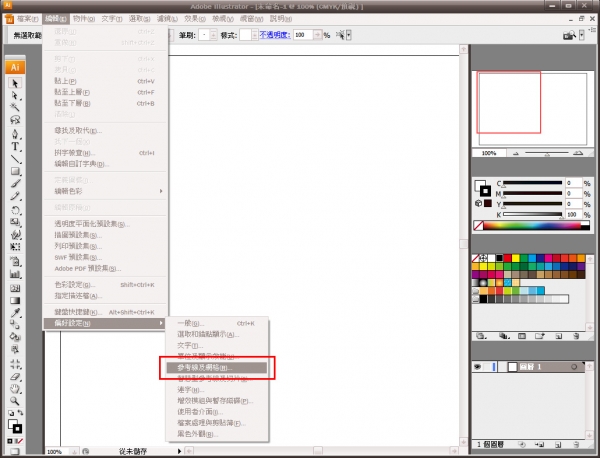Screen dimensions: 600x458
Task: Click the cyan K slider triangle
Action: 561,217
